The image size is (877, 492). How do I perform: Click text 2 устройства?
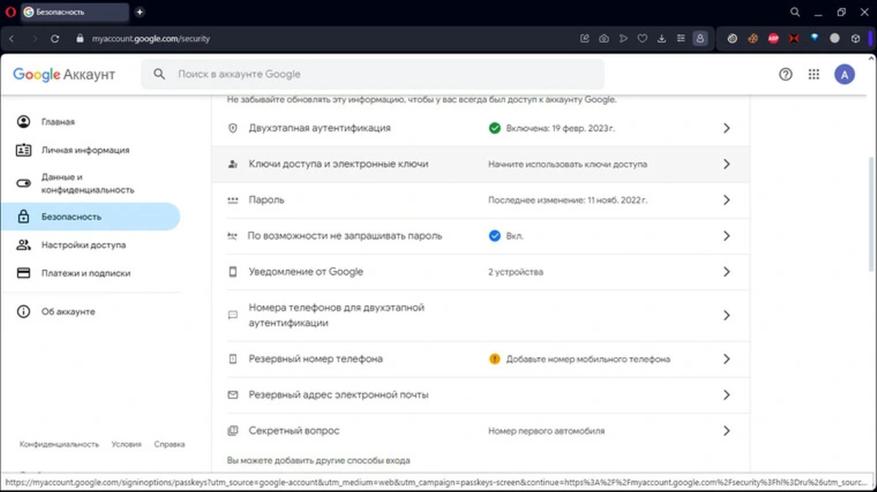click(516, 272)
